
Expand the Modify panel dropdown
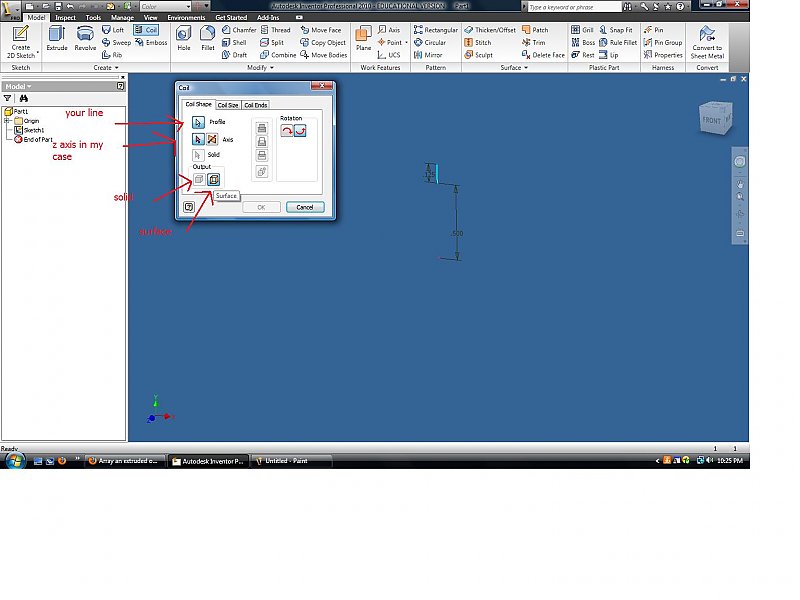(x=261, y=67)
